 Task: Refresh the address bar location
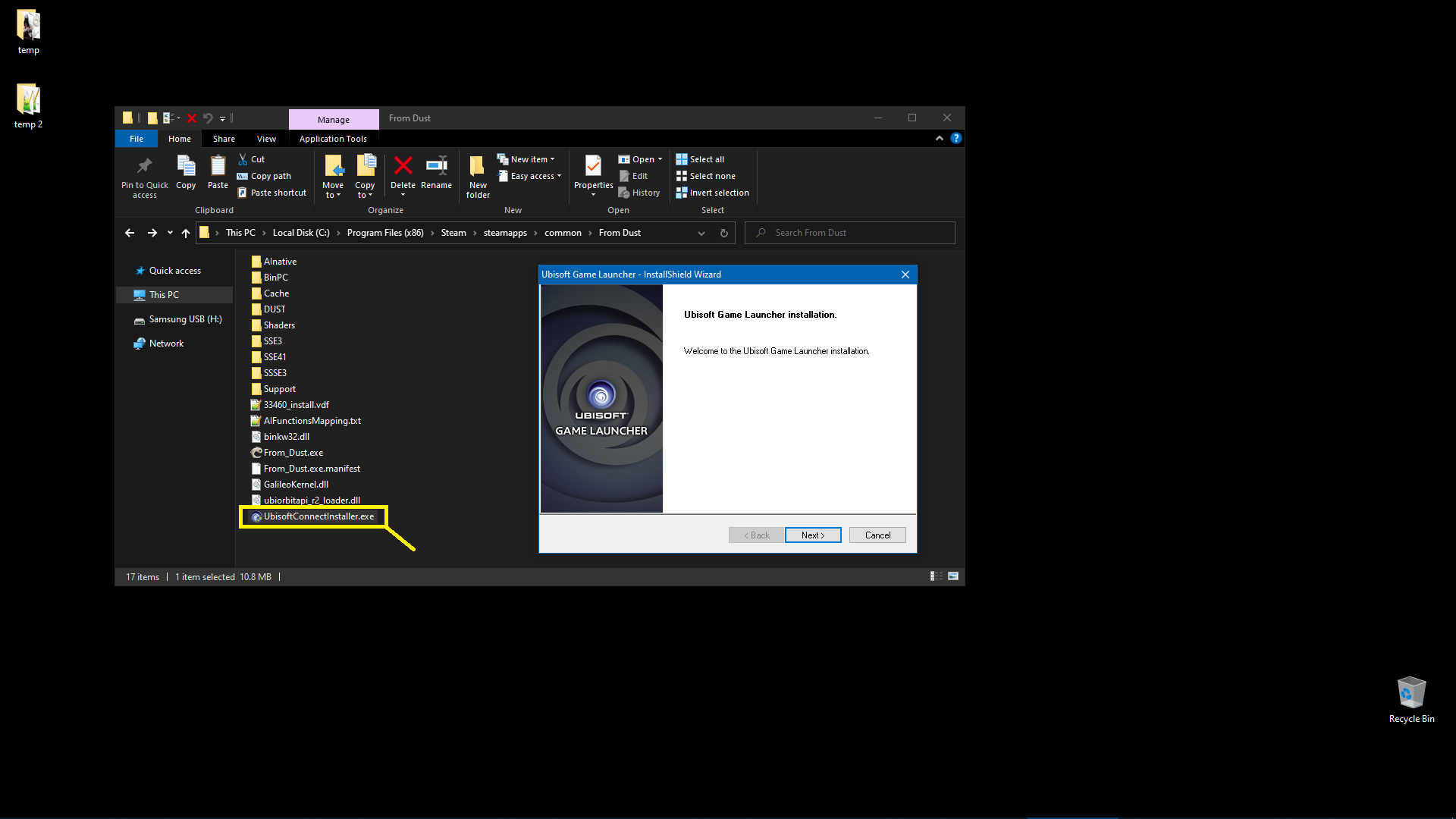(723, 233)
